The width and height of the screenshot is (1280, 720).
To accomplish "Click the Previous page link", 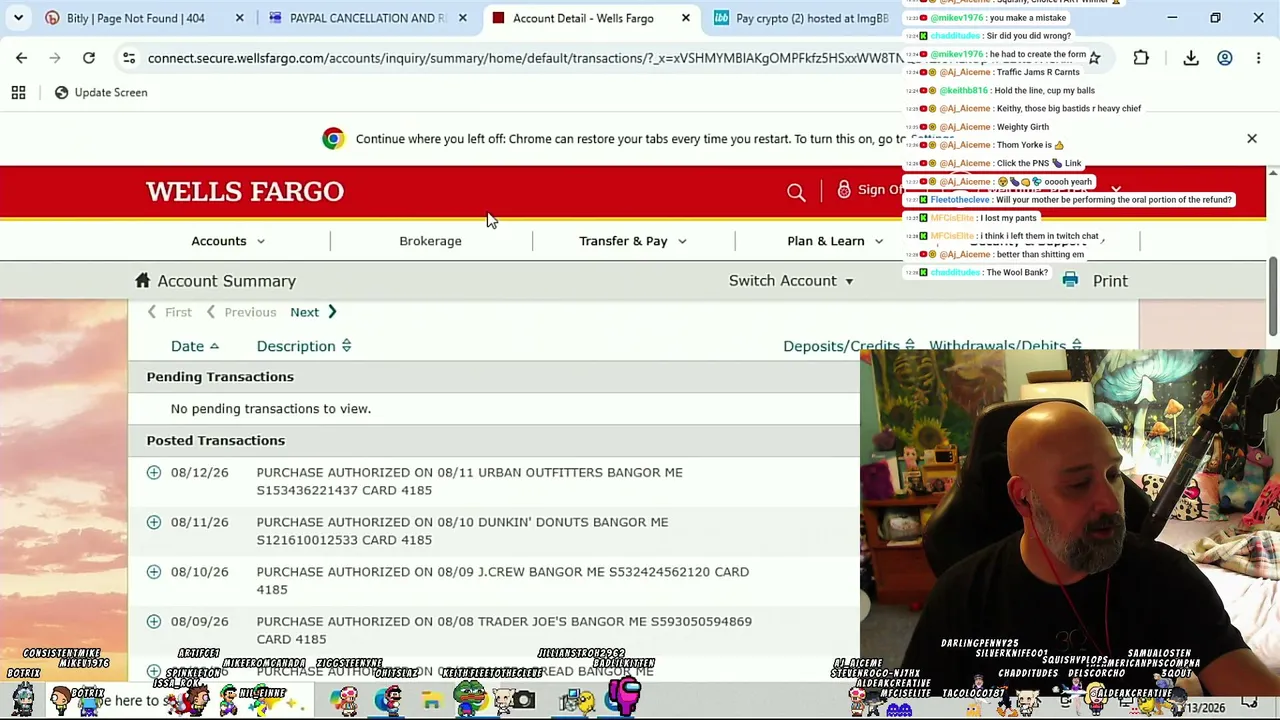I will (241, 312).
